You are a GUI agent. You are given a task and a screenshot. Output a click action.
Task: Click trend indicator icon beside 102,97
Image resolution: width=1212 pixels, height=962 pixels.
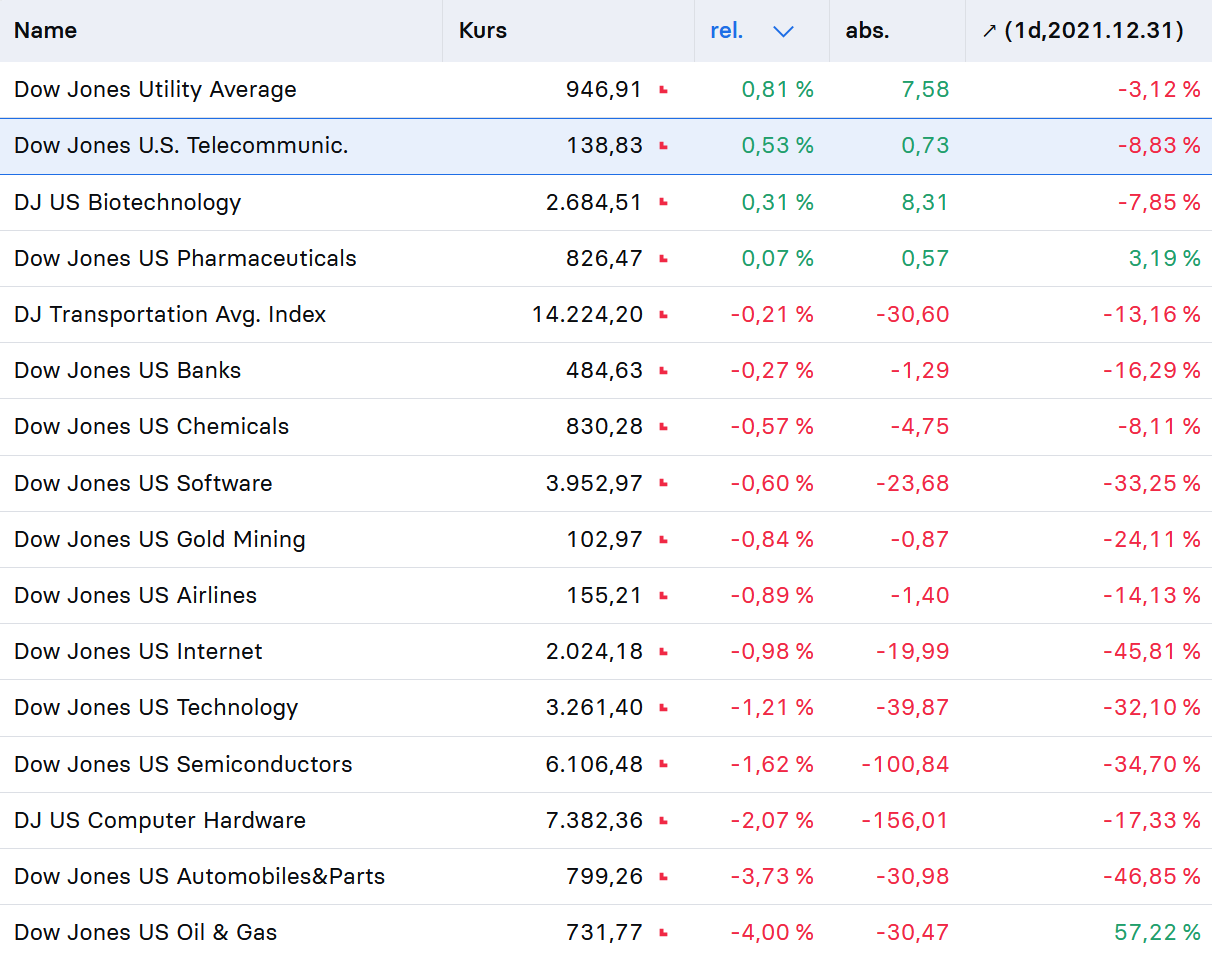click(663, 540)
